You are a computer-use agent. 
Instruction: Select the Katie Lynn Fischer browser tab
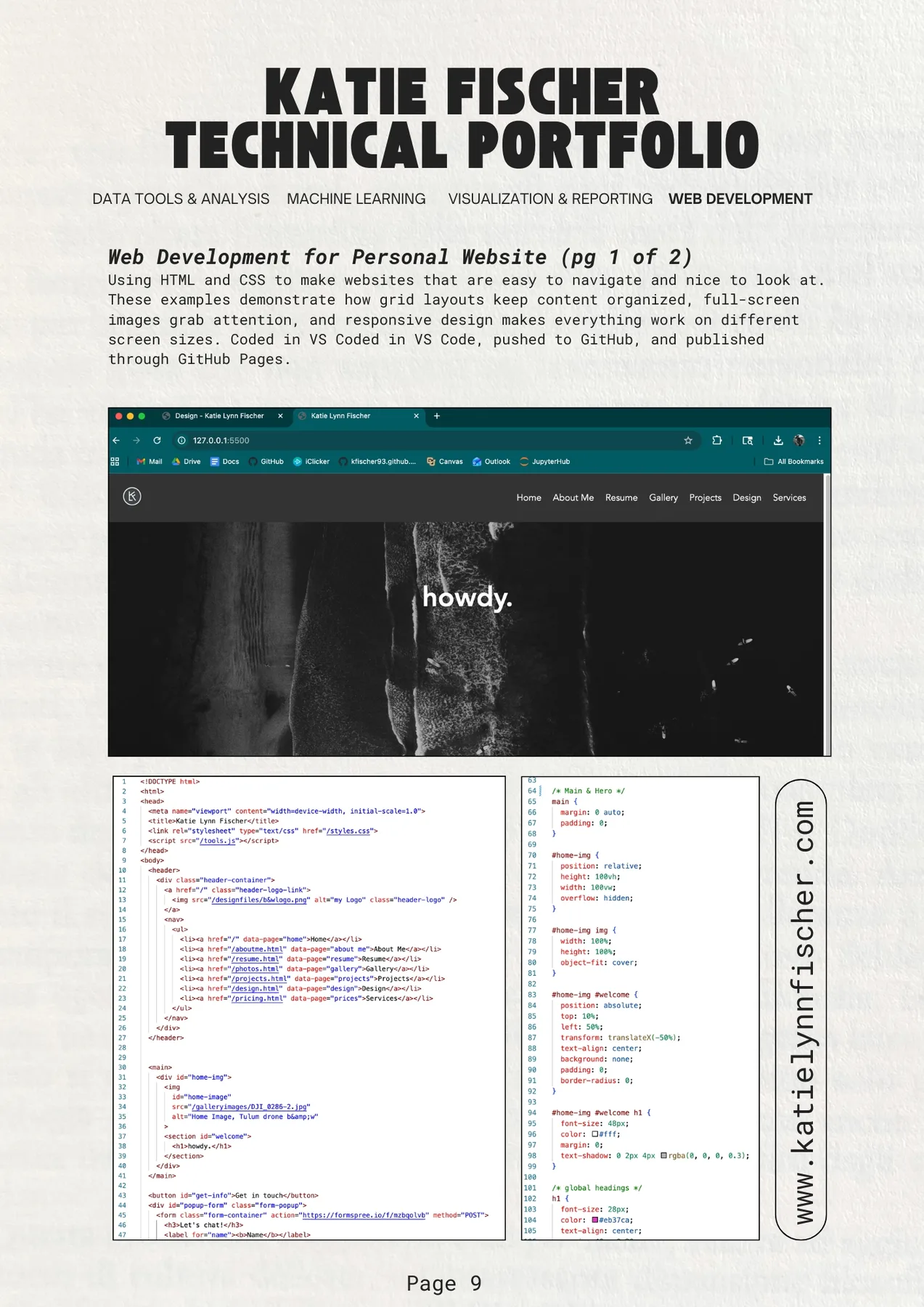pos(356,416)
